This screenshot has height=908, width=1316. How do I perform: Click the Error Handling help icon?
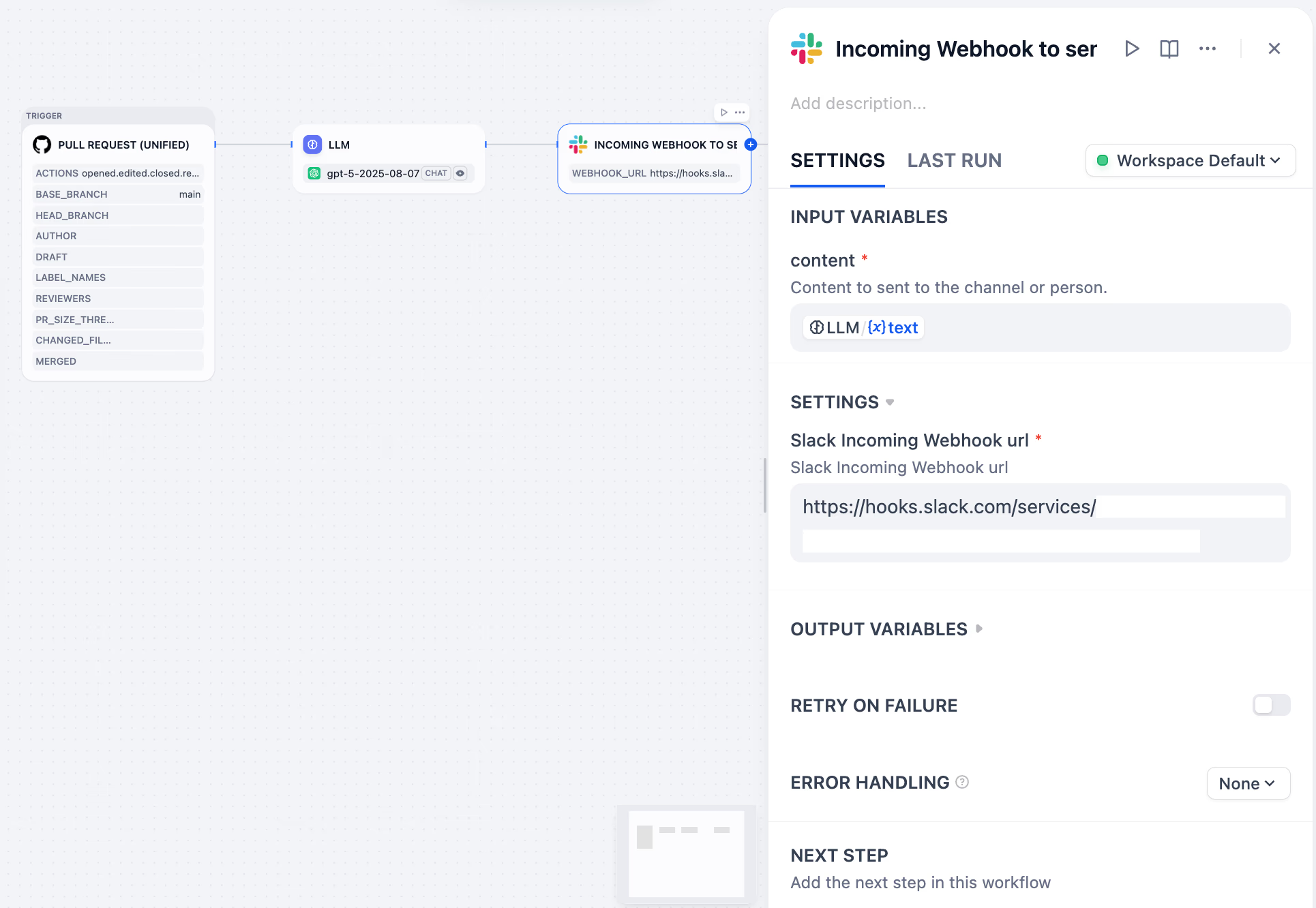tap(962, 782)
